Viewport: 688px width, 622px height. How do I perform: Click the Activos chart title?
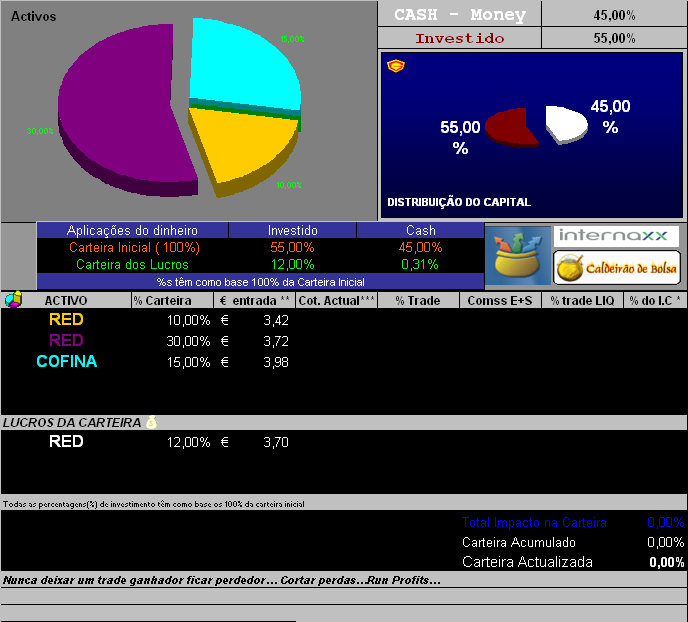tap(33, 17)
